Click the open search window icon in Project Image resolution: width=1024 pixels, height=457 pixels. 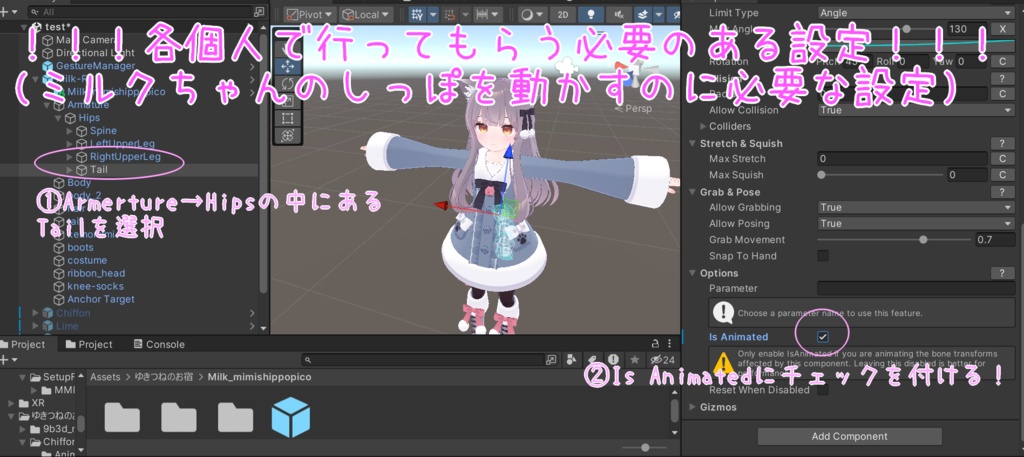[x=552, y=360]
